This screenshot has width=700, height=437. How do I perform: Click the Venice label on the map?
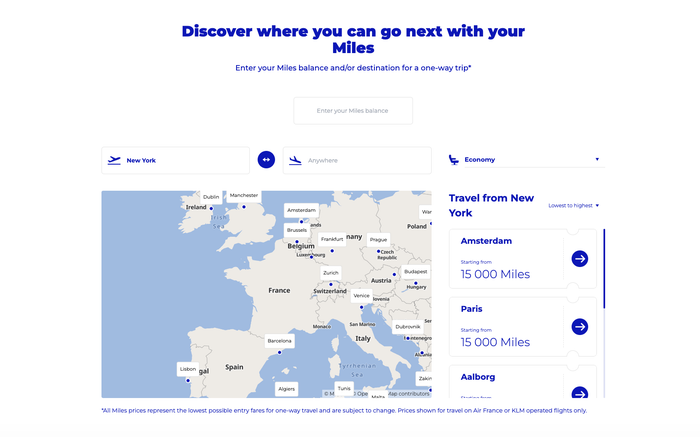click(361, 295)
